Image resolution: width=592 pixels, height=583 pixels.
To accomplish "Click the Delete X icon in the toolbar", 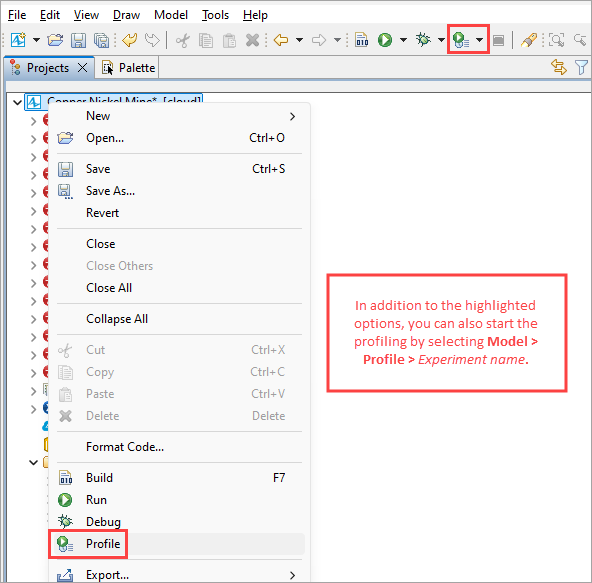I will click(x=252, y=40).
